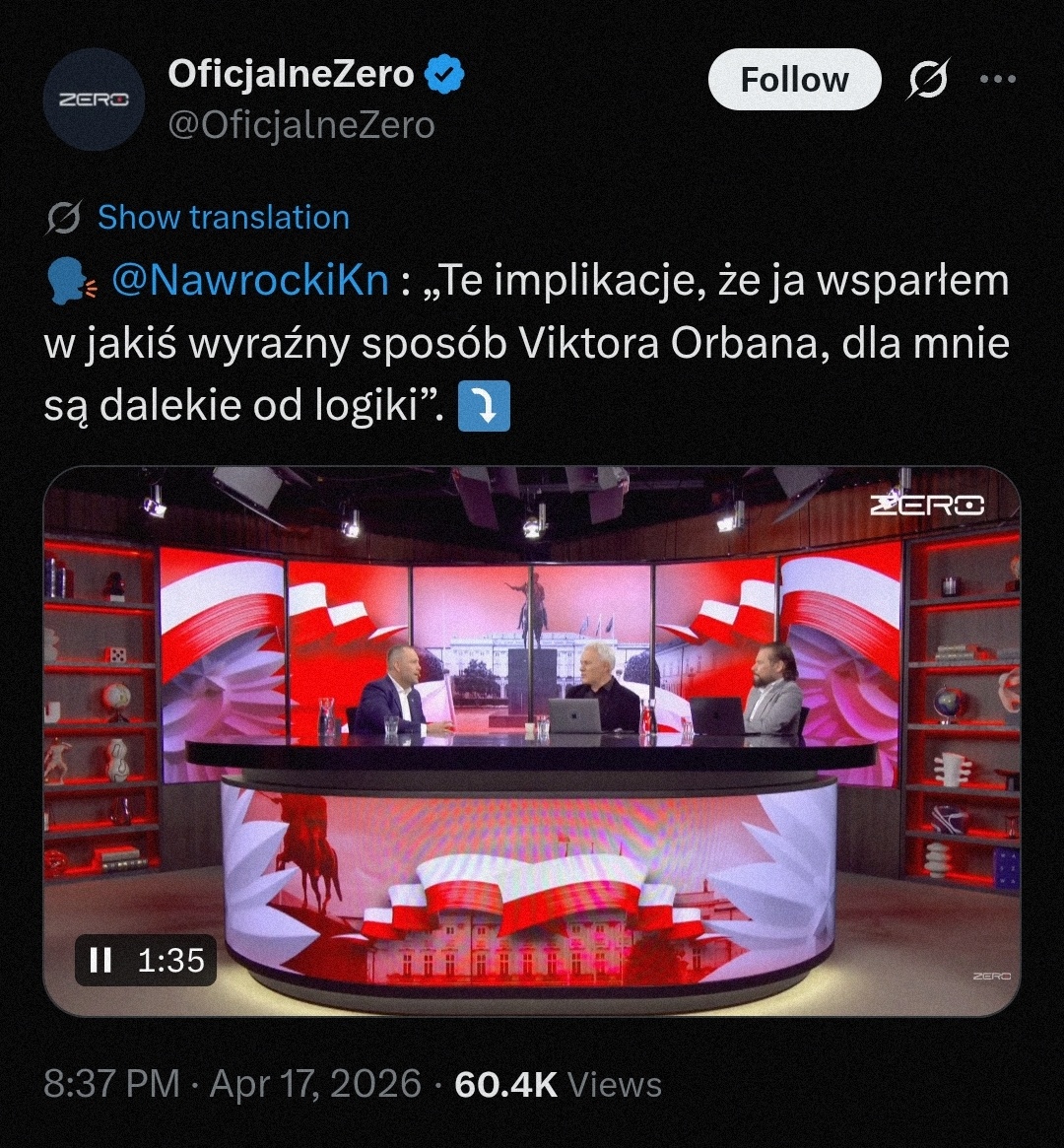Viewport: 1064px width, 1148px height.
Task: Open the OficjalneZero display name
Action: pyautogui.click(x=292, y=74)
